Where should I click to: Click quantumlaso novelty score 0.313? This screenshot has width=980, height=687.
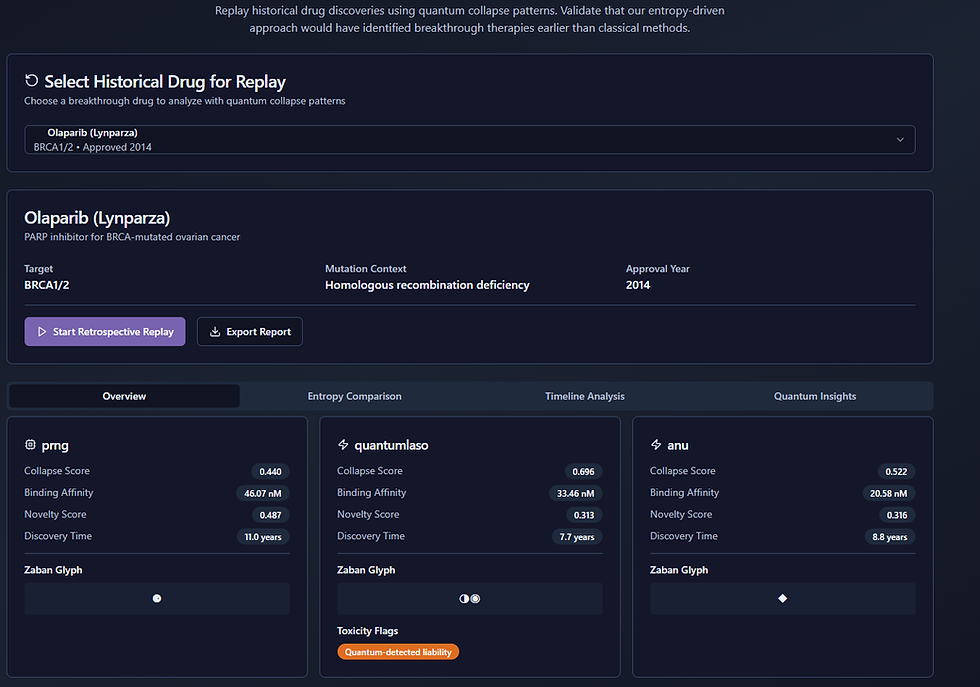coord(584,515)
